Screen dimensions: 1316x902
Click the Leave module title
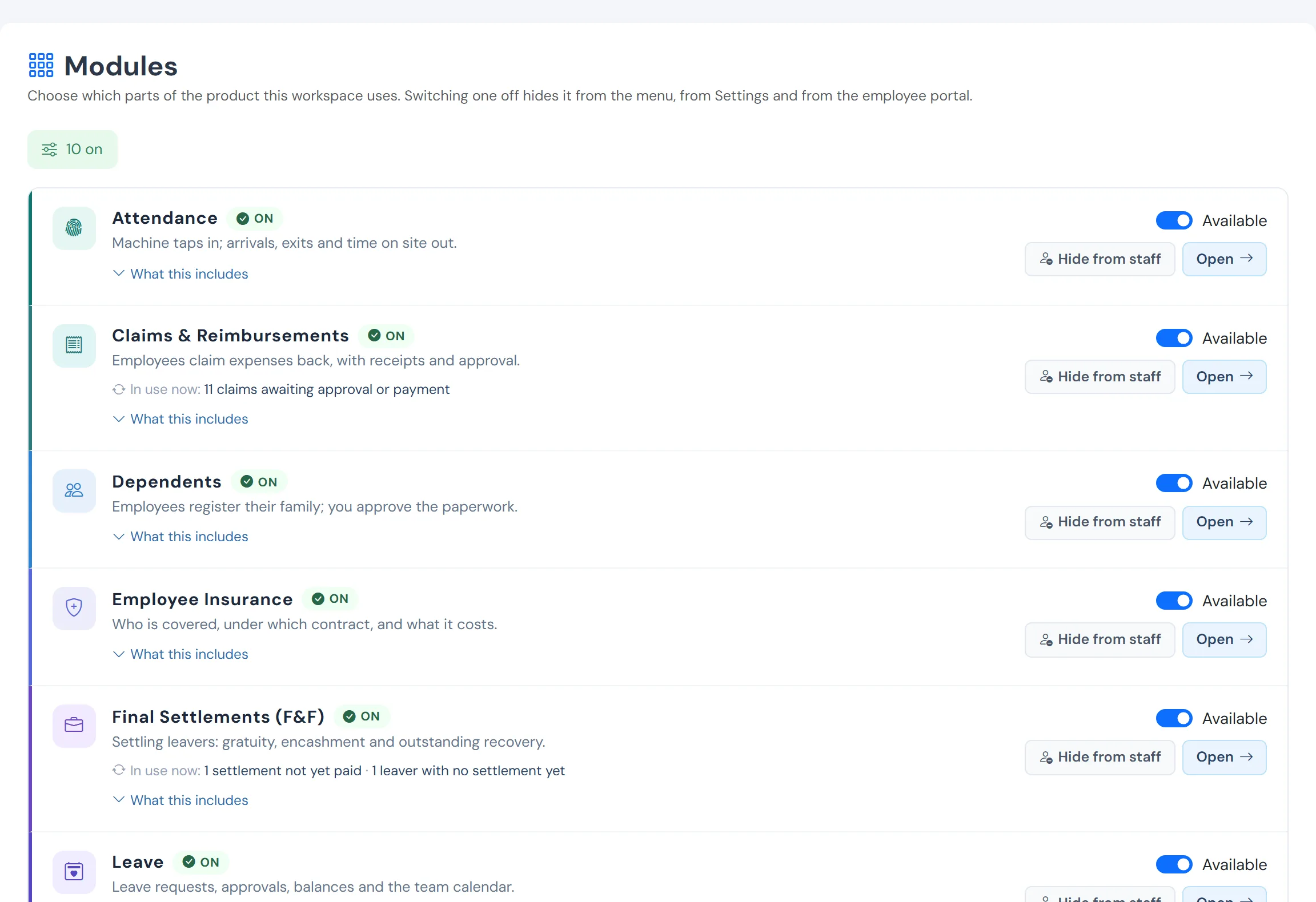[138, 862]
